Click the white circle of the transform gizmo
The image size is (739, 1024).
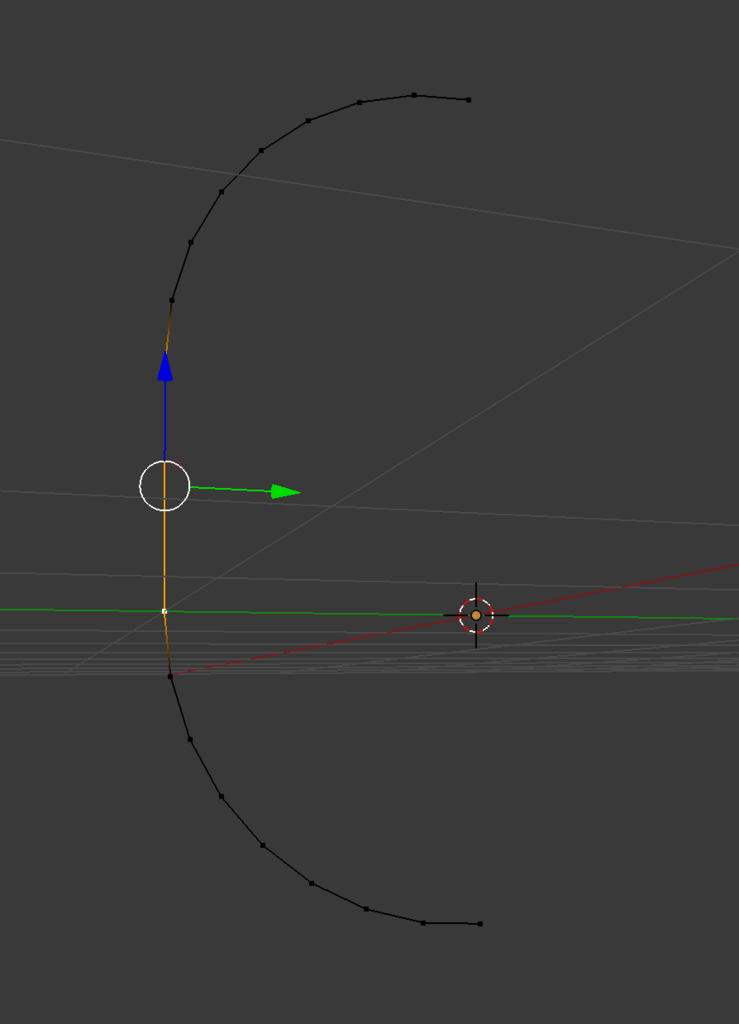[x=165, y=485]
